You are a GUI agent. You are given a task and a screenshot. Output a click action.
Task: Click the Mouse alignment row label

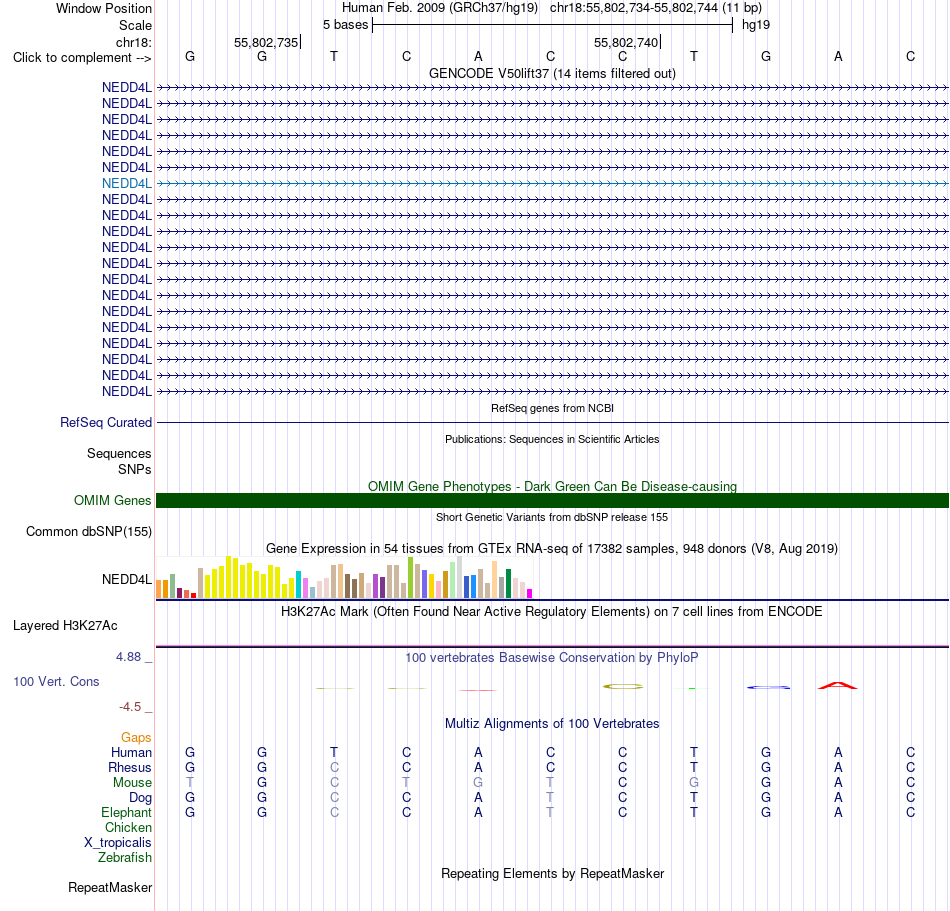point(132,783)
